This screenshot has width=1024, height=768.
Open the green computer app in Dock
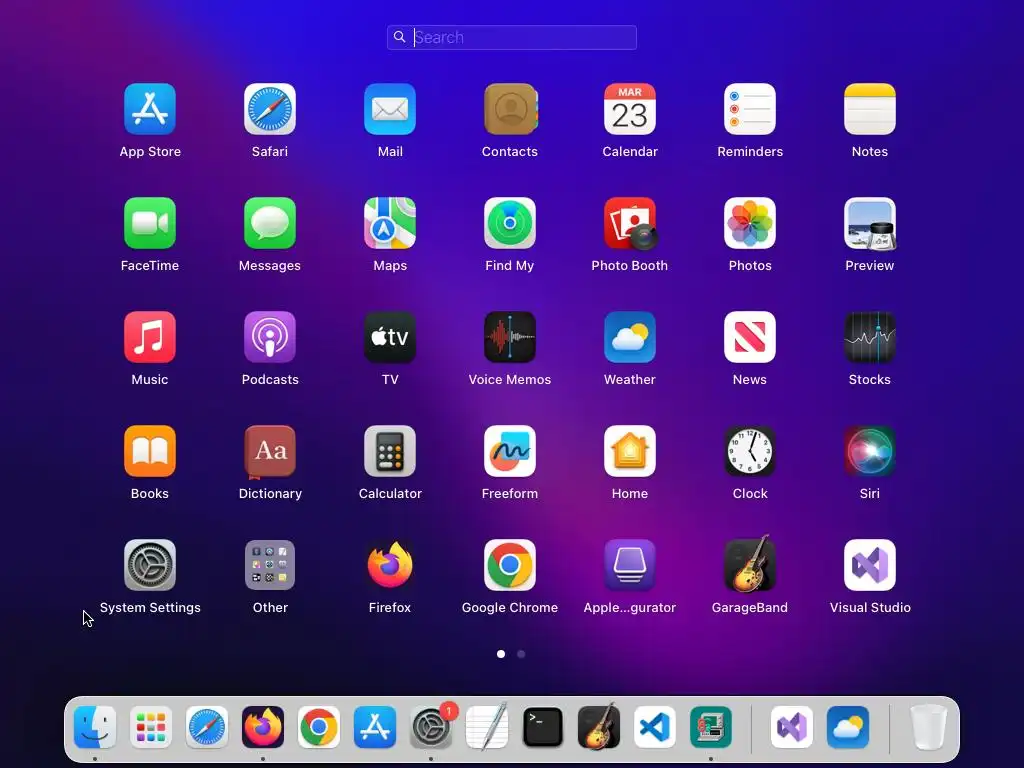(x=711, y=727)
